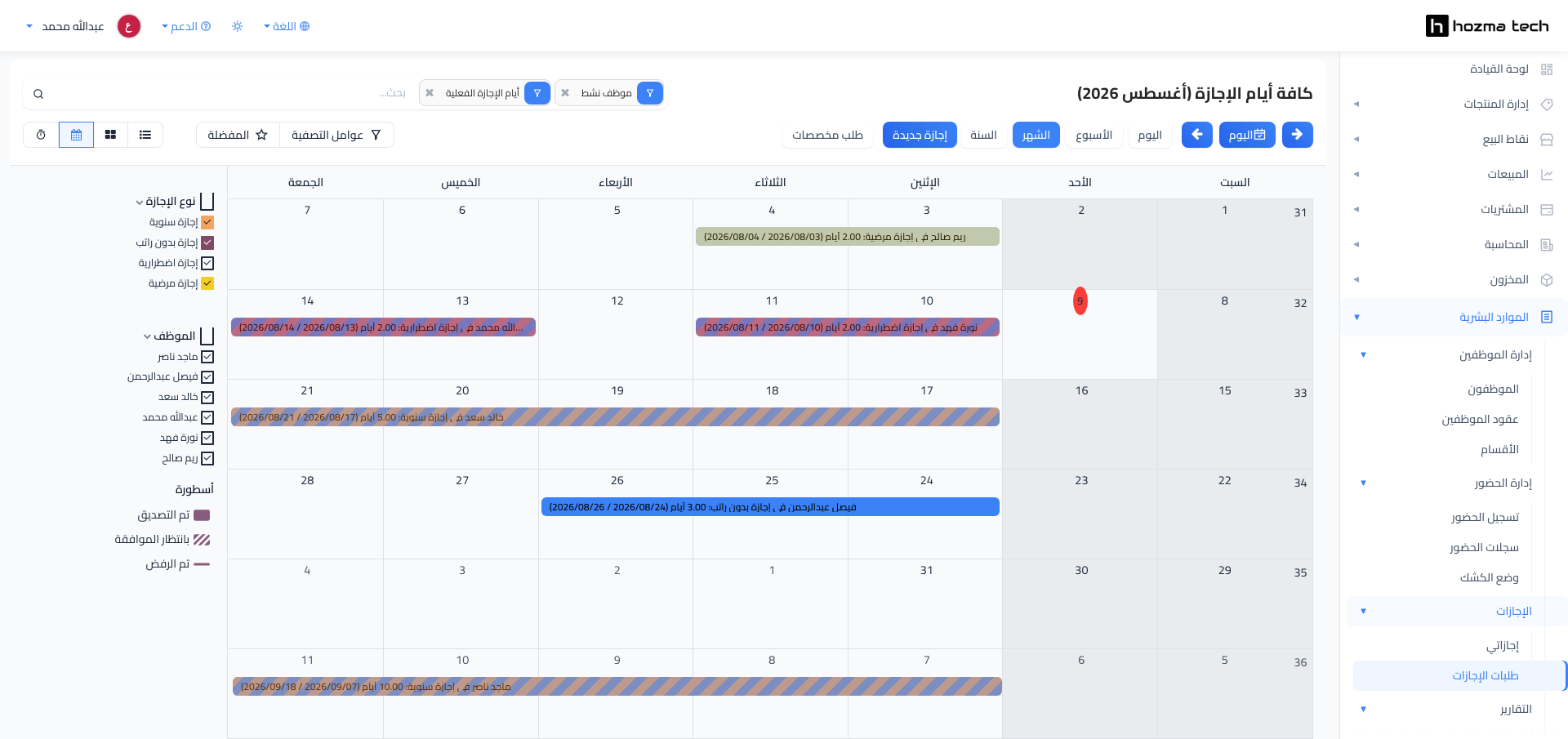Image resolution: width=1568 pixels, height=739 pixels.
Task: Click إجازة جديدة new leave button
Action: (x=920, y=135)
